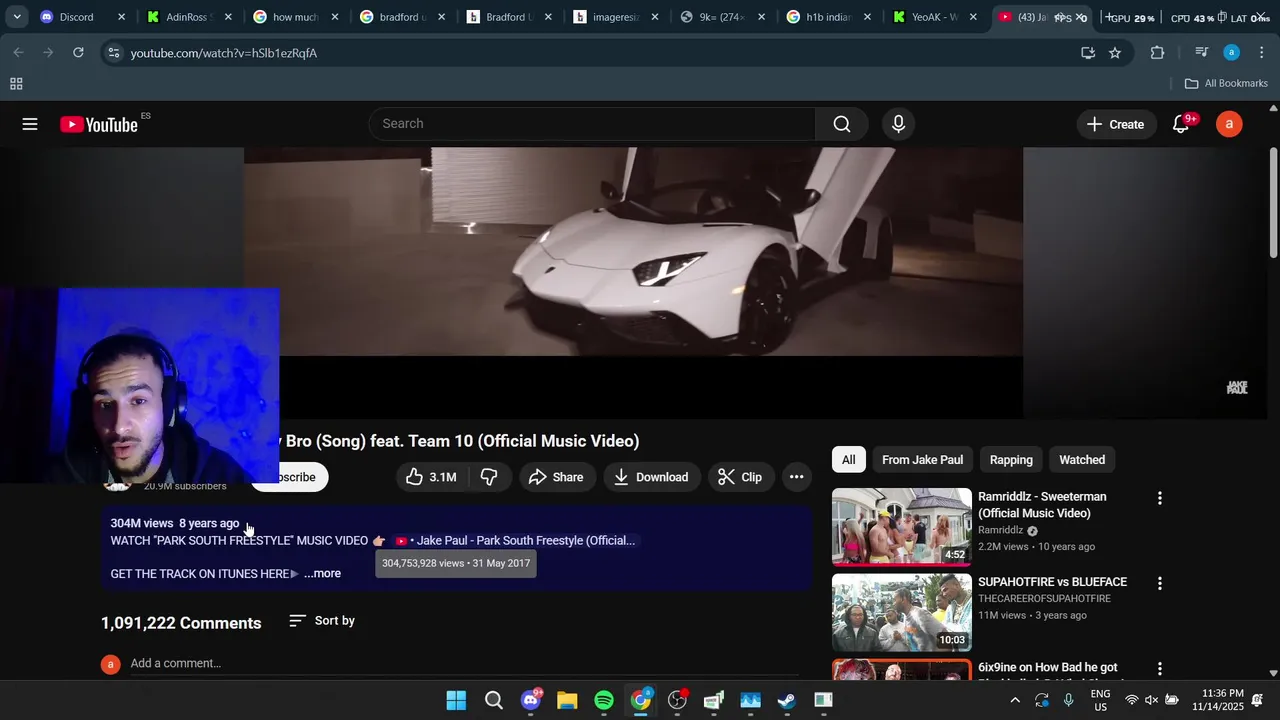Screen dimensions: 1280x720
Task: Open Ramriddlz - Sweeterman video title
Action: tap(1042, 505)
